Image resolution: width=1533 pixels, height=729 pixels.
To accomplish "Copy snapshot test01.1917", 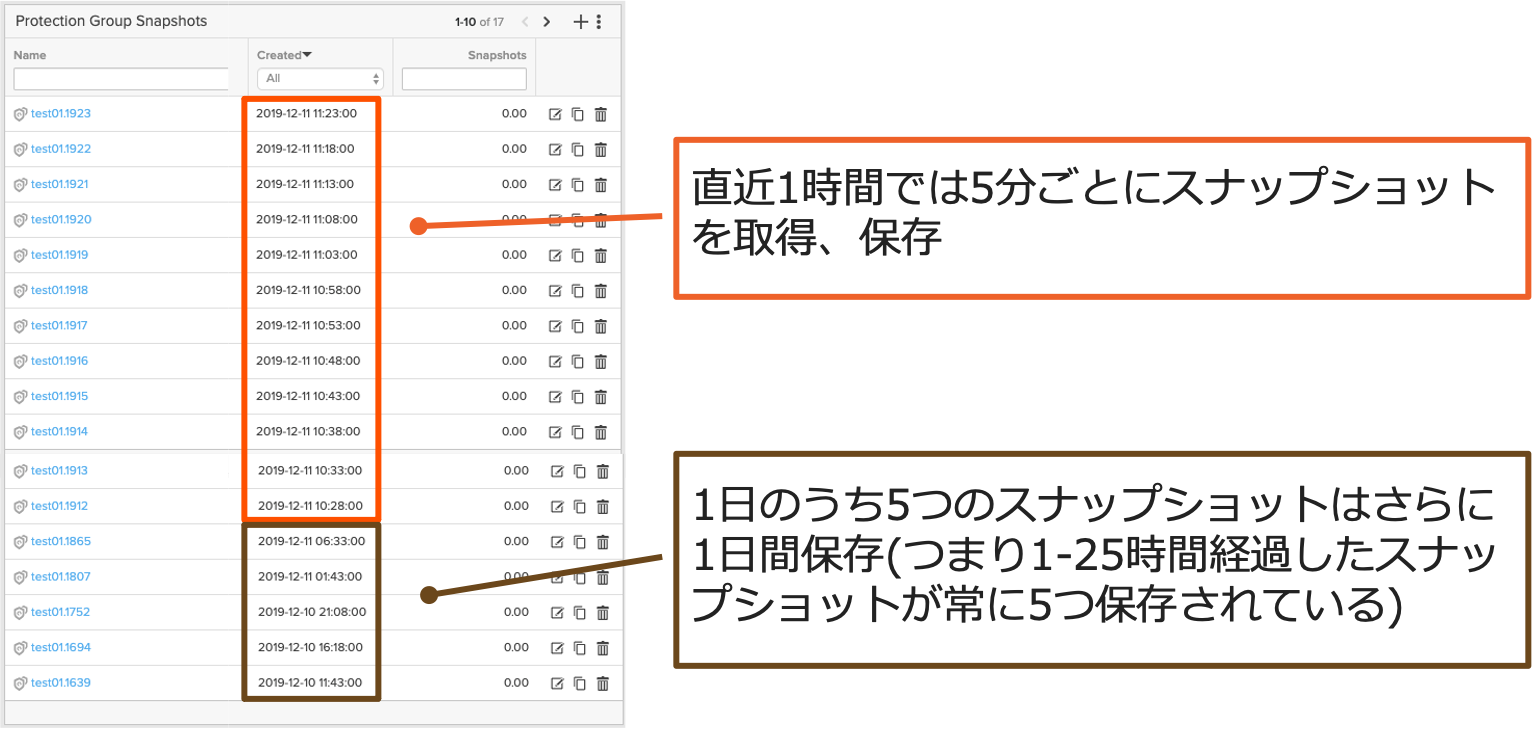I will 578,326.
